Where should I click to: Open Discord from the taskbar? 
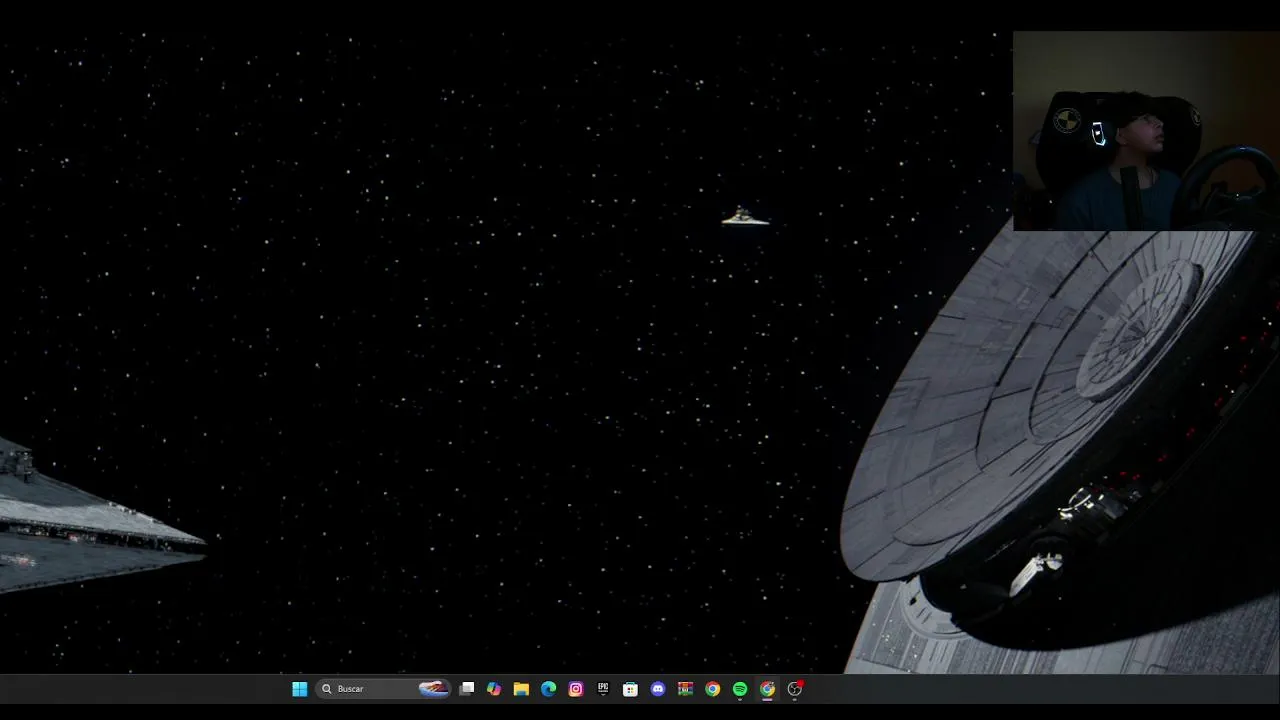[658, 689]
